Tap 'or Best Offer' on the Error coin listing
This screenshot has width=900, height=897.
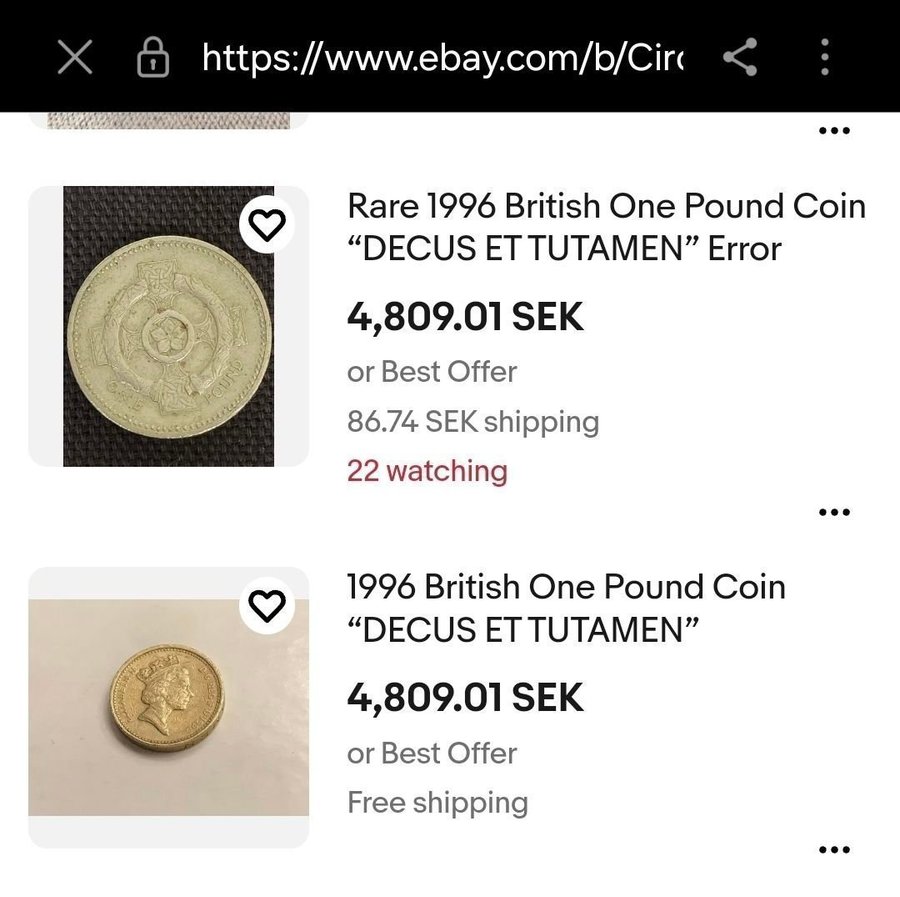[x=432, y=372]
